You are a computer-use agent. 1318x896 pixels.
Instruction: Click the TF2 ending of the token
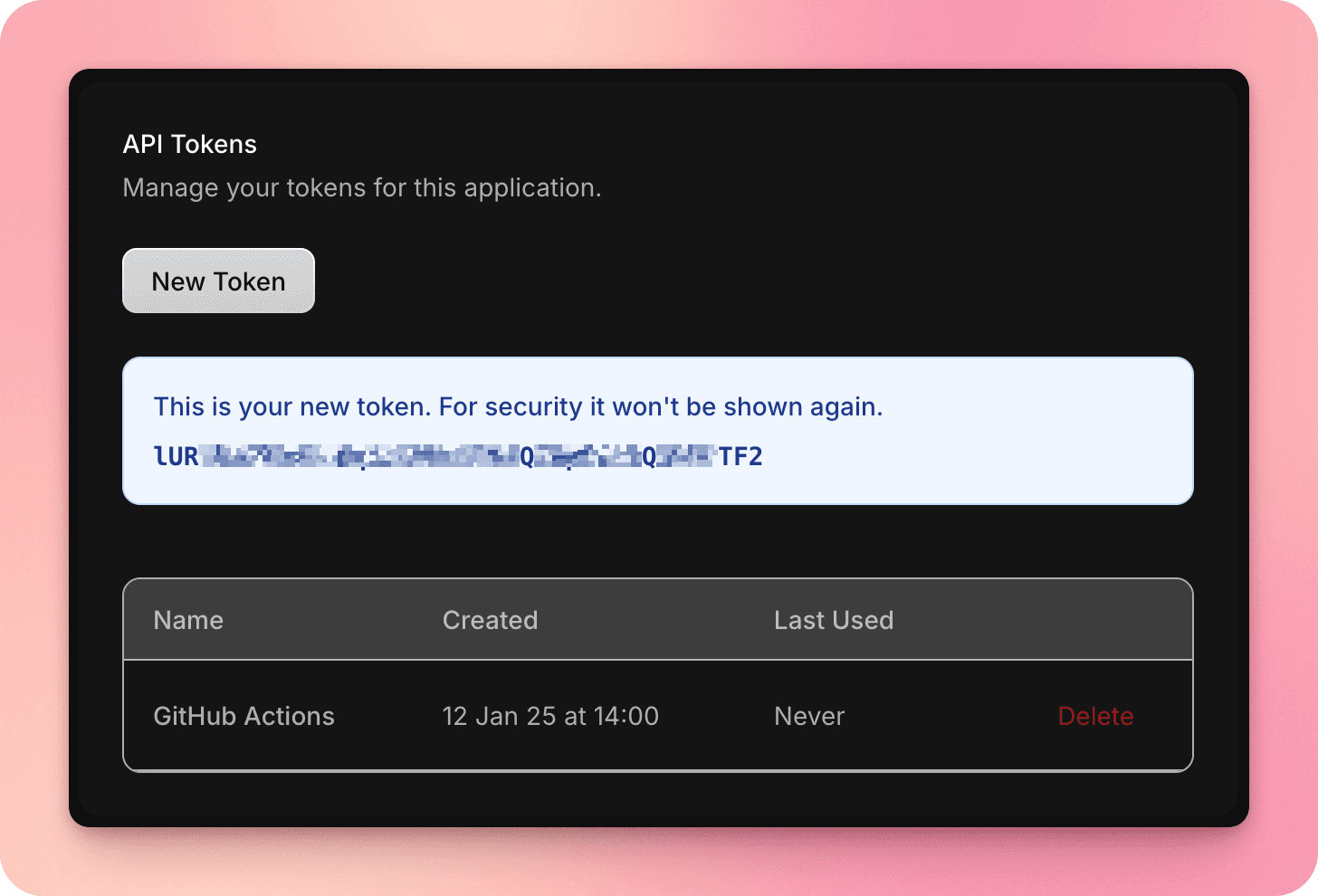click(x=742, y=456)
